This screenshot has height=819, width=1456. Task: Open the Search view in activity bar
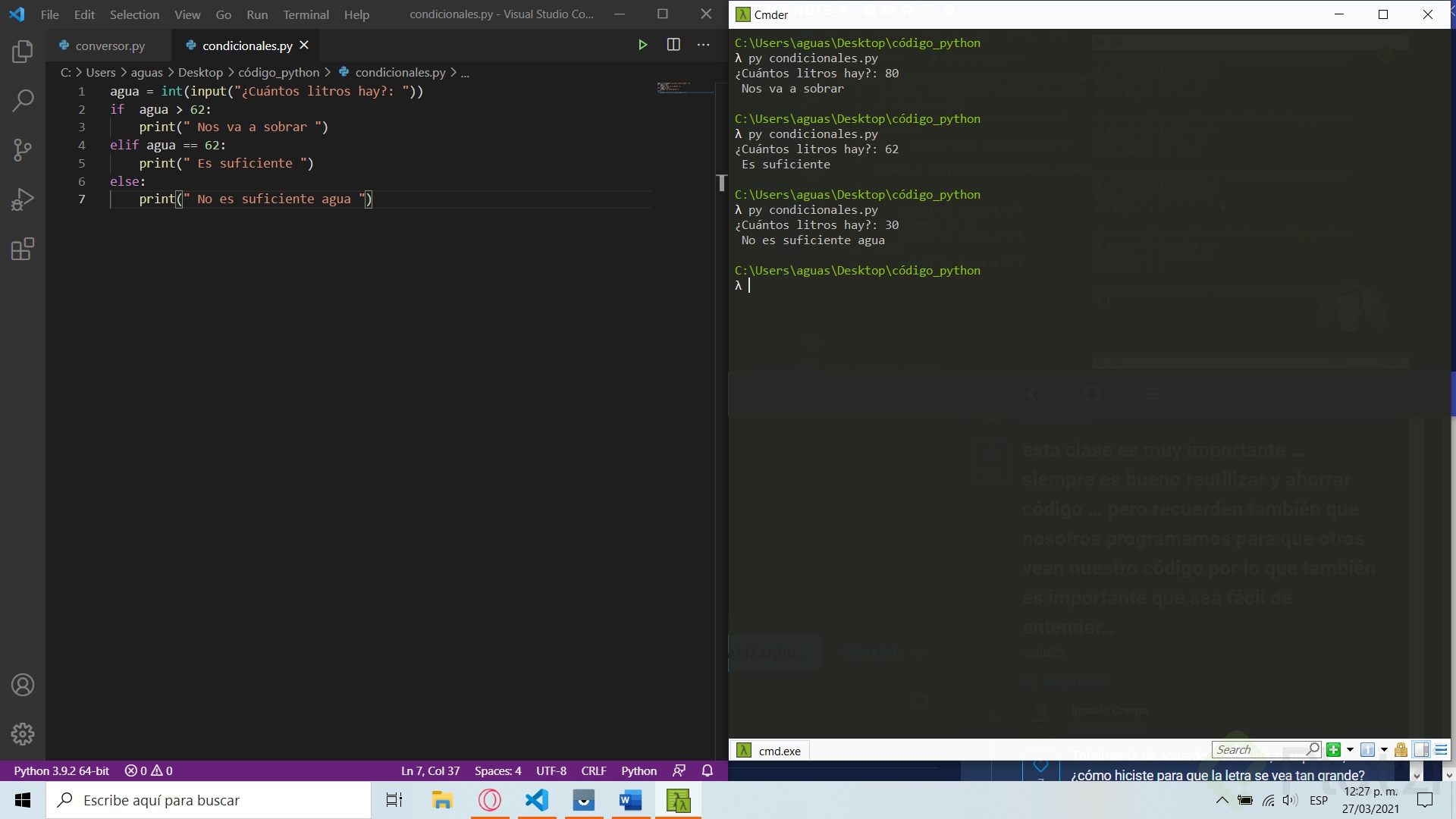pos(23,100)
